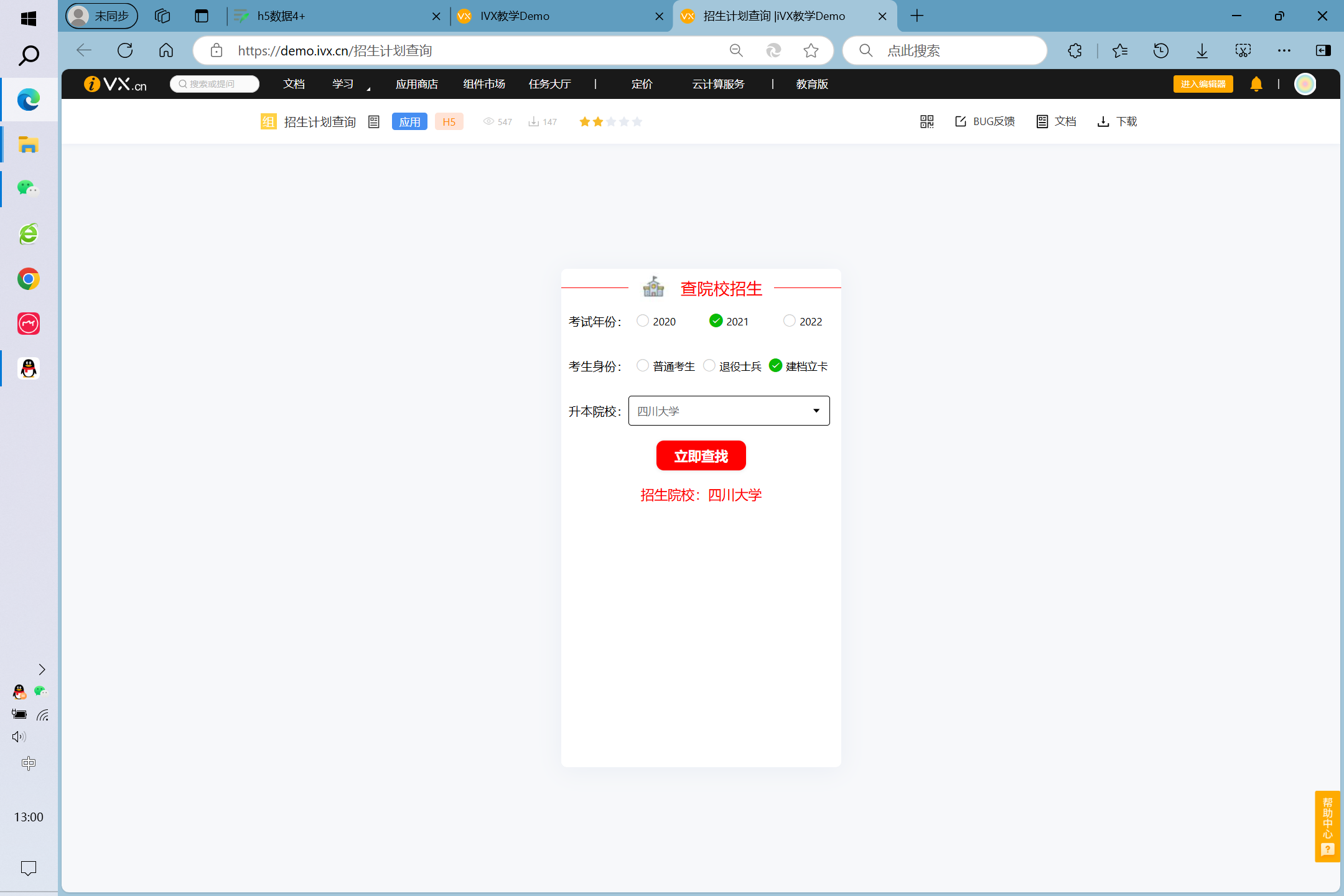This screenshot has width=1344, height=896.
Task: Click the H5 tag
Action: pos(449,121)
